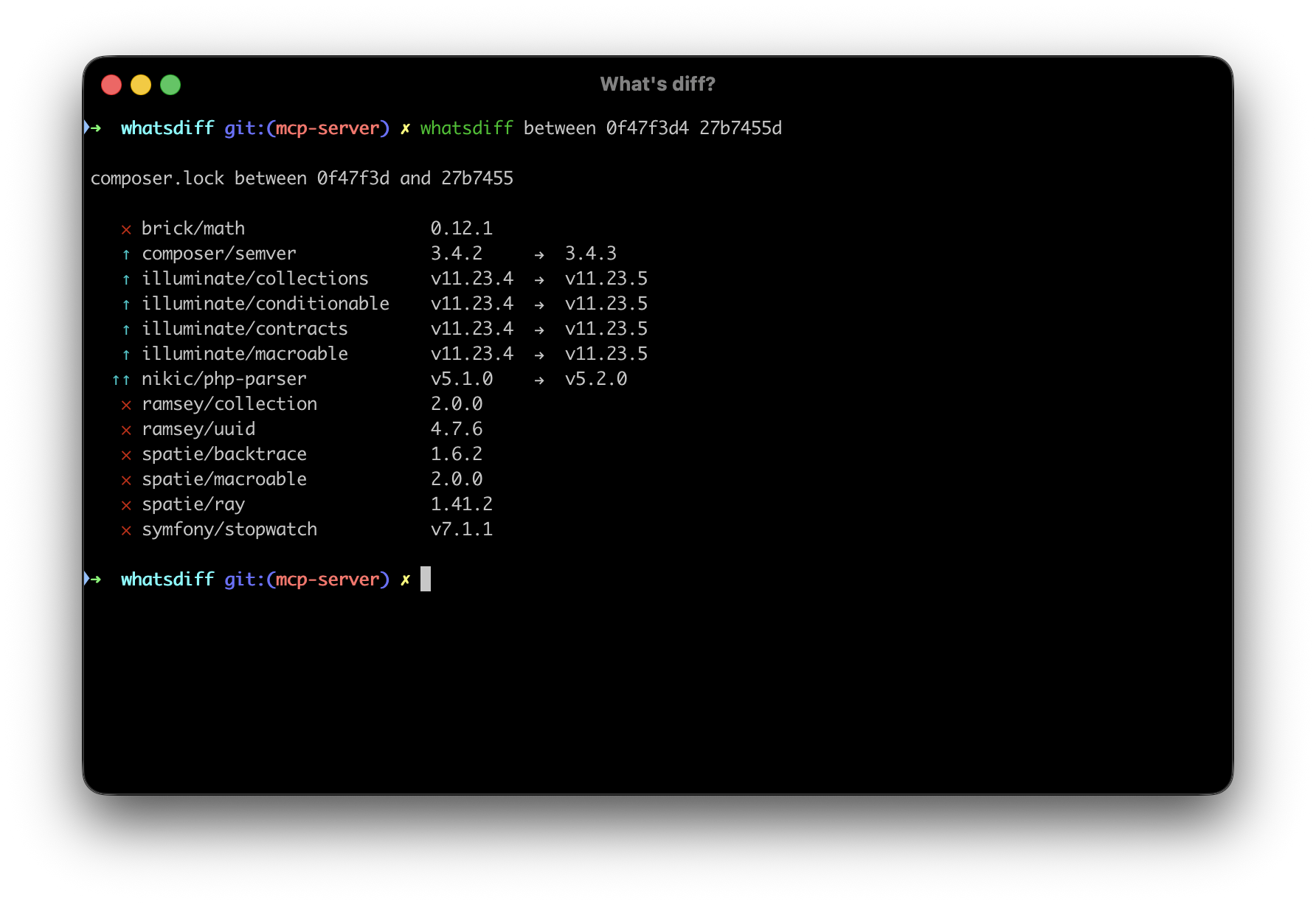Click the composer.lock filename in the header line
The height and width of the screenshot is (904, 1316).
(157, 178)
